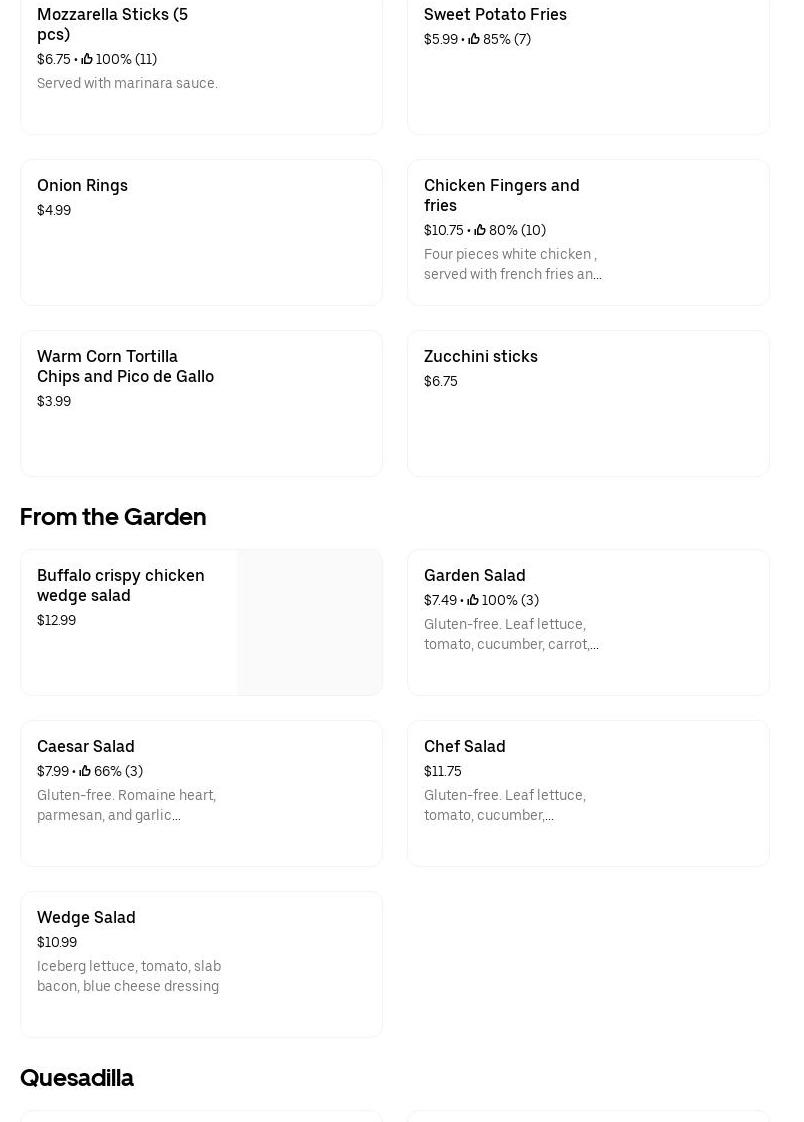
Task: Click the Mozzarella Sticks (5 pcs) title
Action: click(112, 24)
